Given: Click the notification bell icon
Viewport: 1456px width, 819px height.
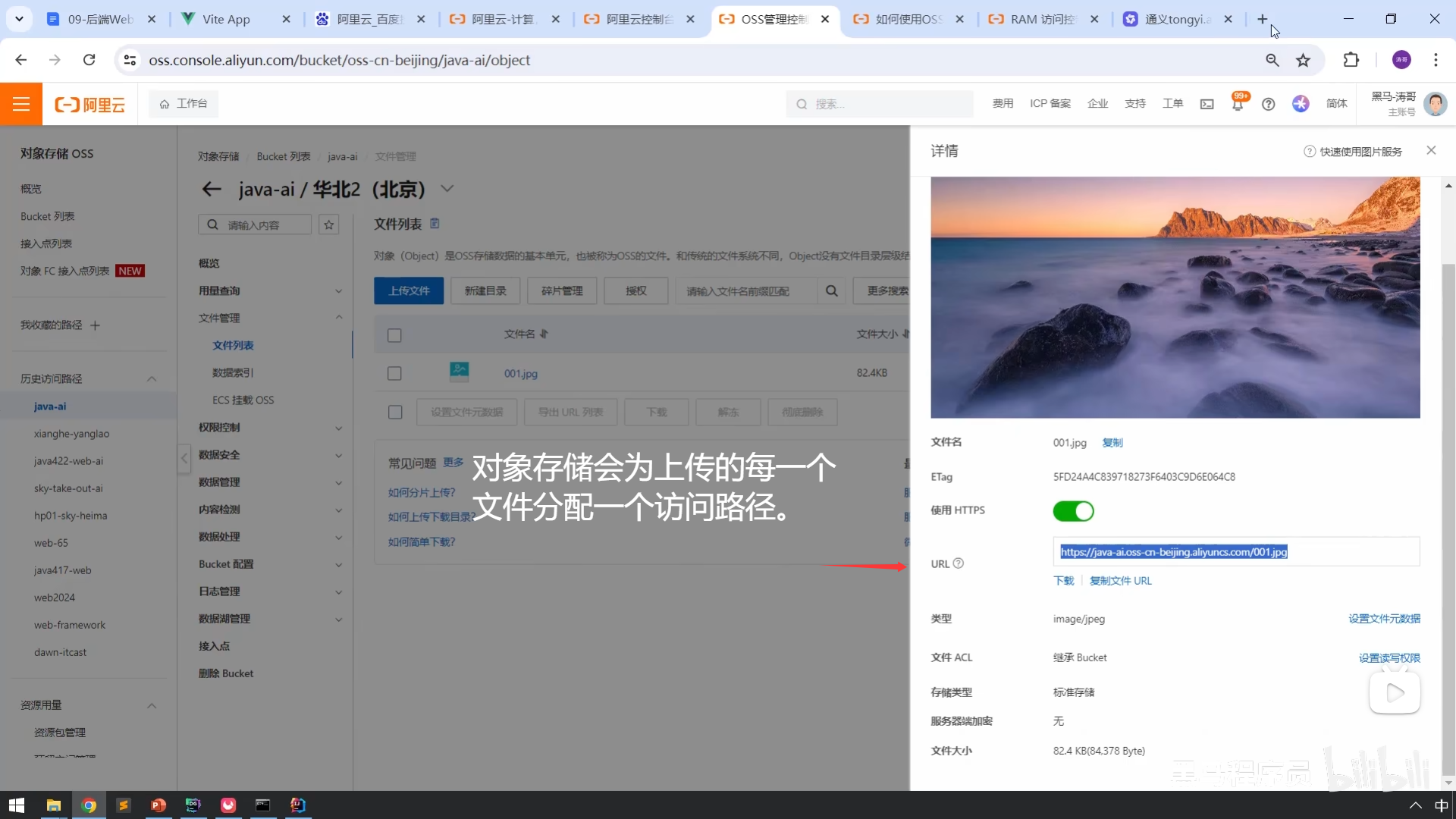Looking at the screenshot, I should pyautogui.click(x=1237, y=105).
